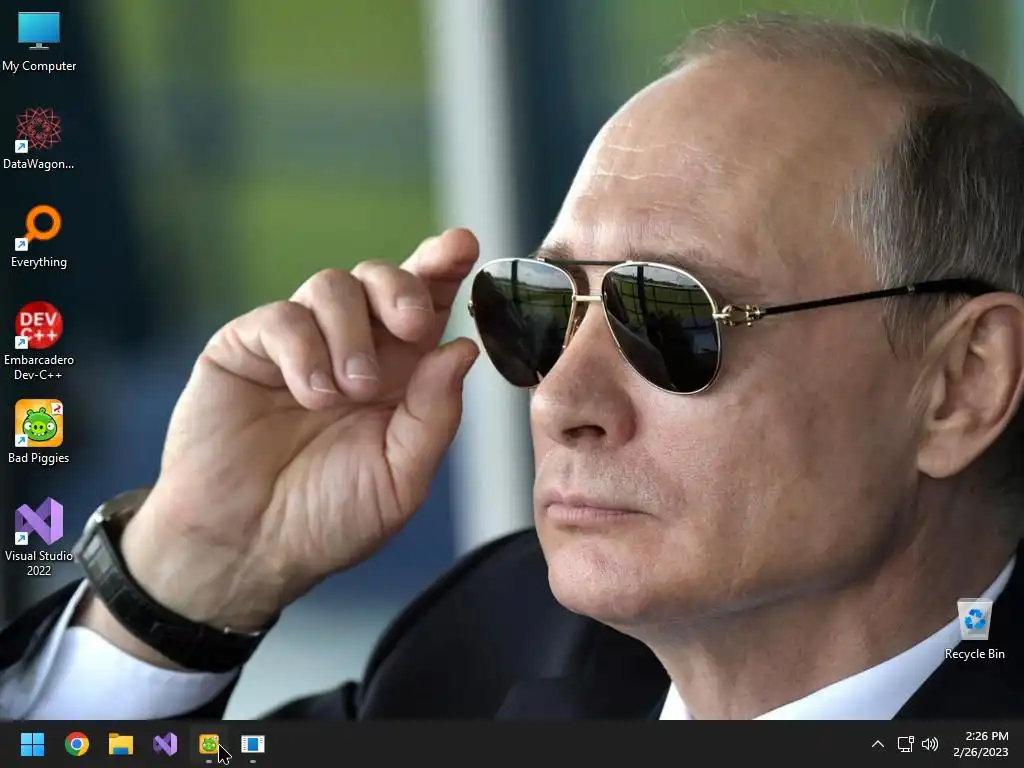Click the Embarcadero Dev-C++ label

[39, 367]
